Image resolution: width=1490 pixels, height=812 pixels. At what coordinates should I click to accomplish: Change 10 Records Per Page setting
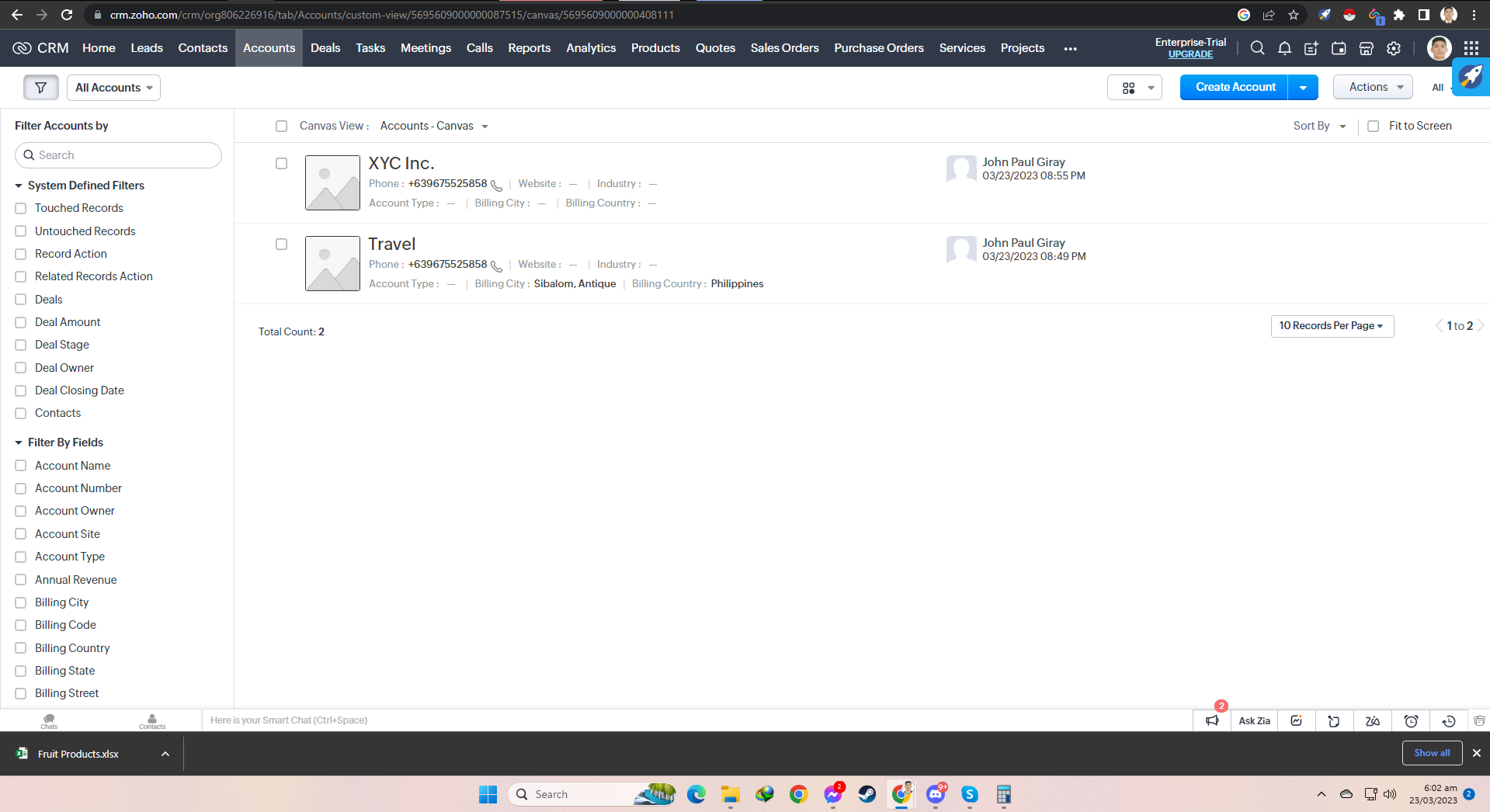pyautogui.click(x=1332, y=326)
